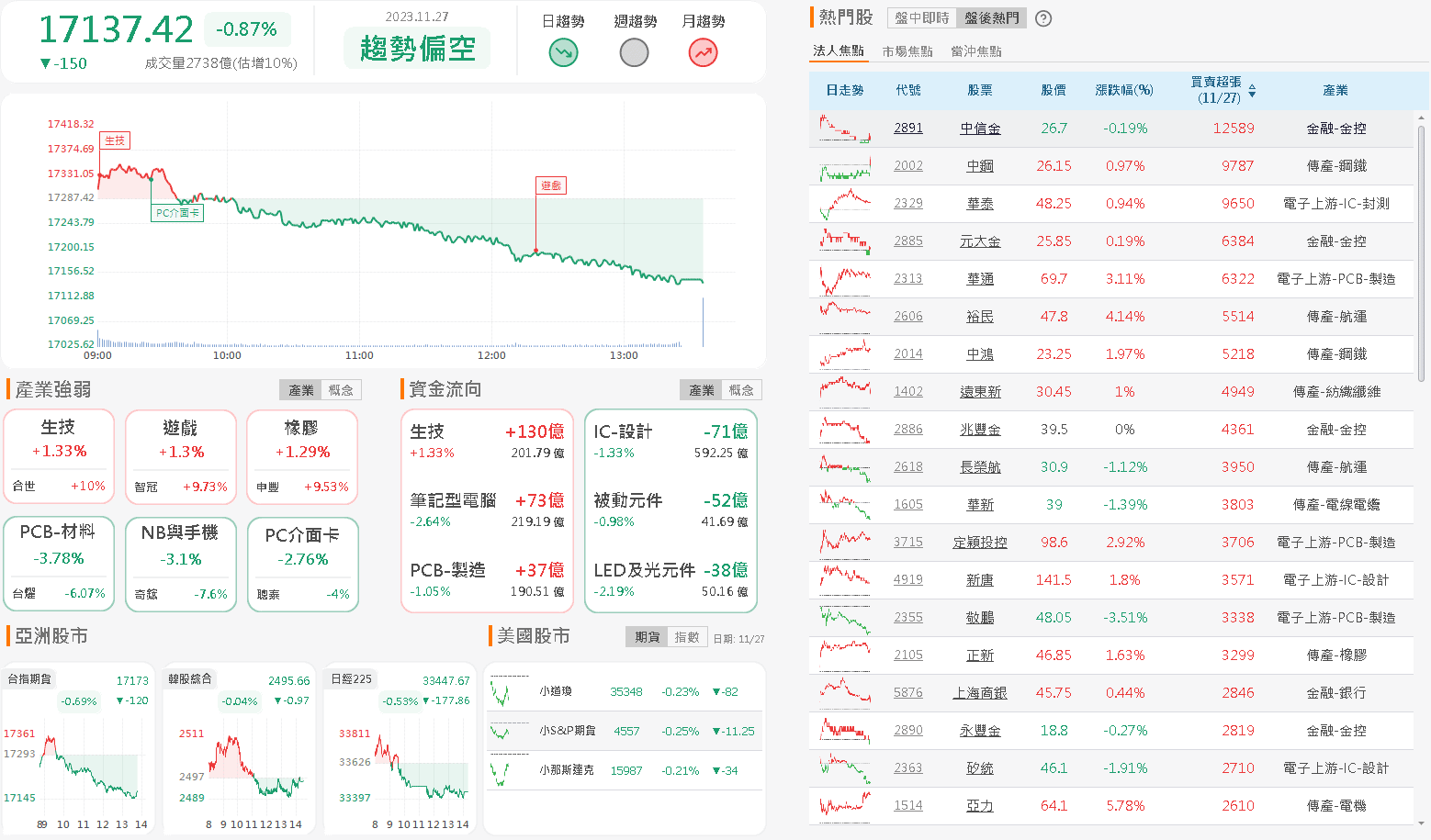
Task: Switch hot stocks to 盤中即時 mode
Action: pyautogui.click(x=921, y=18)
